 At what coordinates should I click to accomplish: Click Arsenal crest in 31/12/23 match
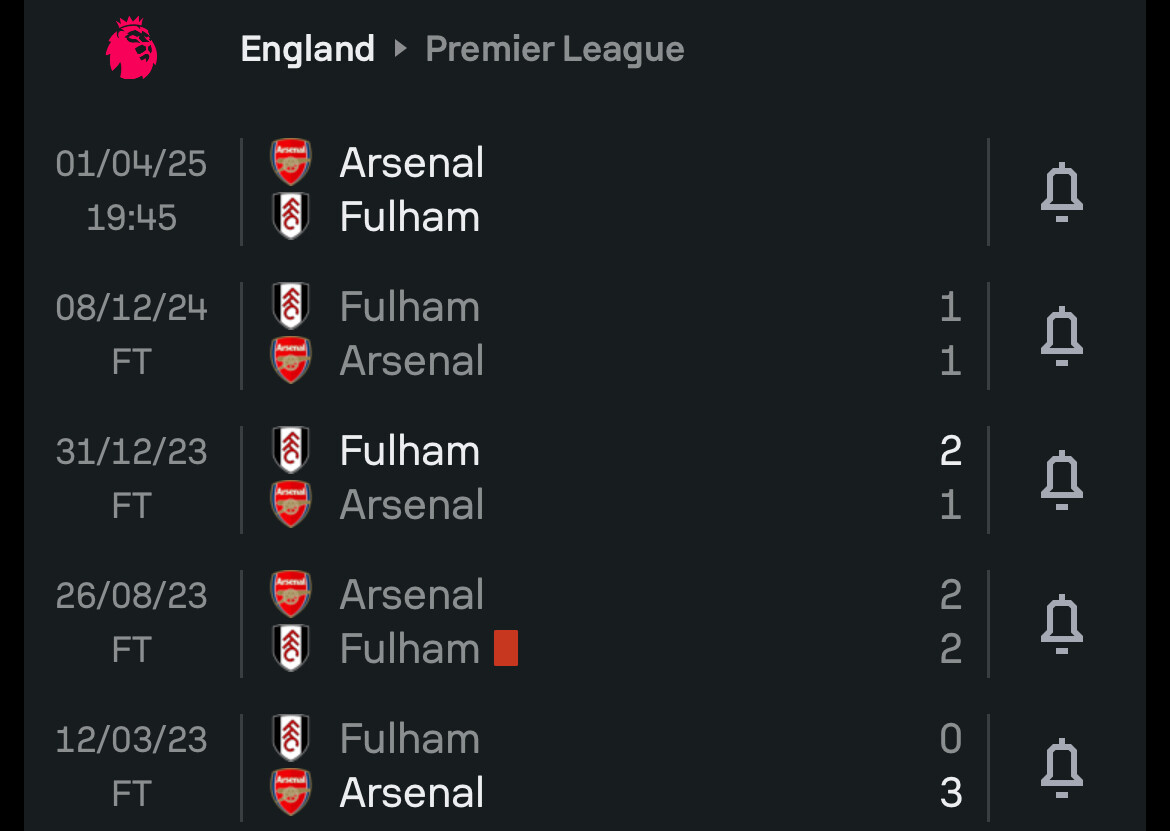(291, 504)
